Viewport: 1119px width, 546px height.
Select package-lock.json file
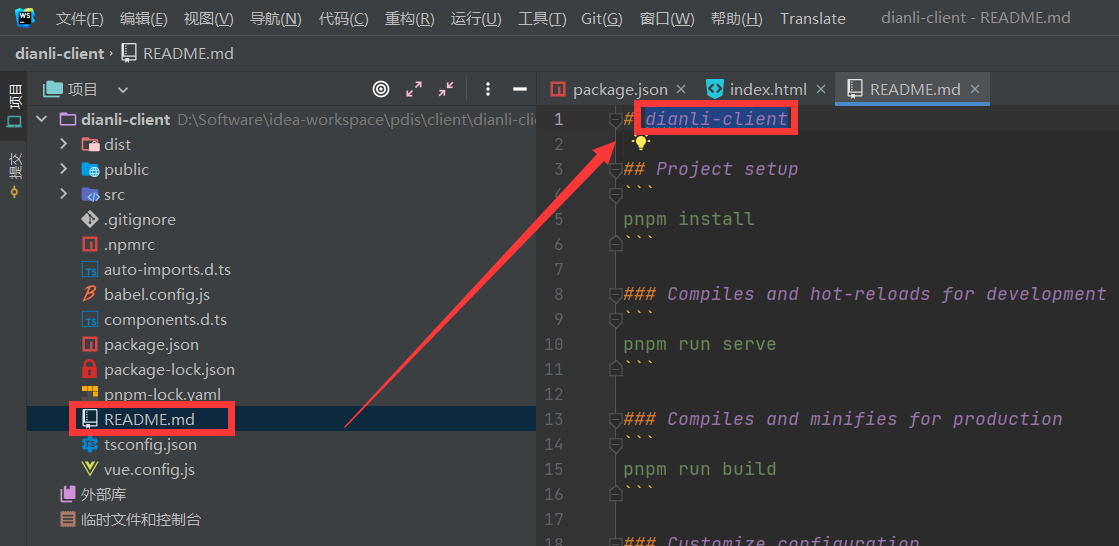(168, 370)
